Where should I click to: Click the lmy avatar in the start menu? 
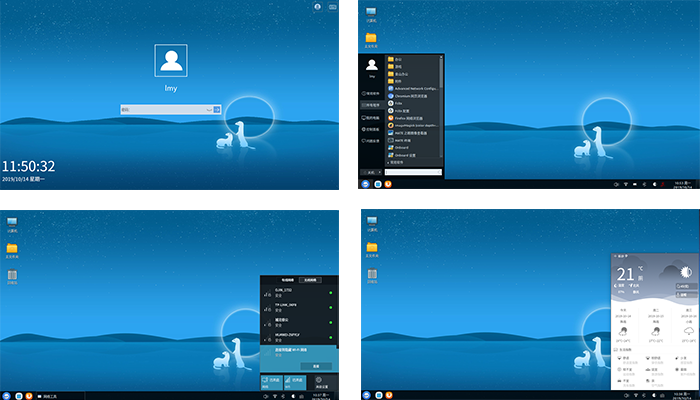[371, 65]
